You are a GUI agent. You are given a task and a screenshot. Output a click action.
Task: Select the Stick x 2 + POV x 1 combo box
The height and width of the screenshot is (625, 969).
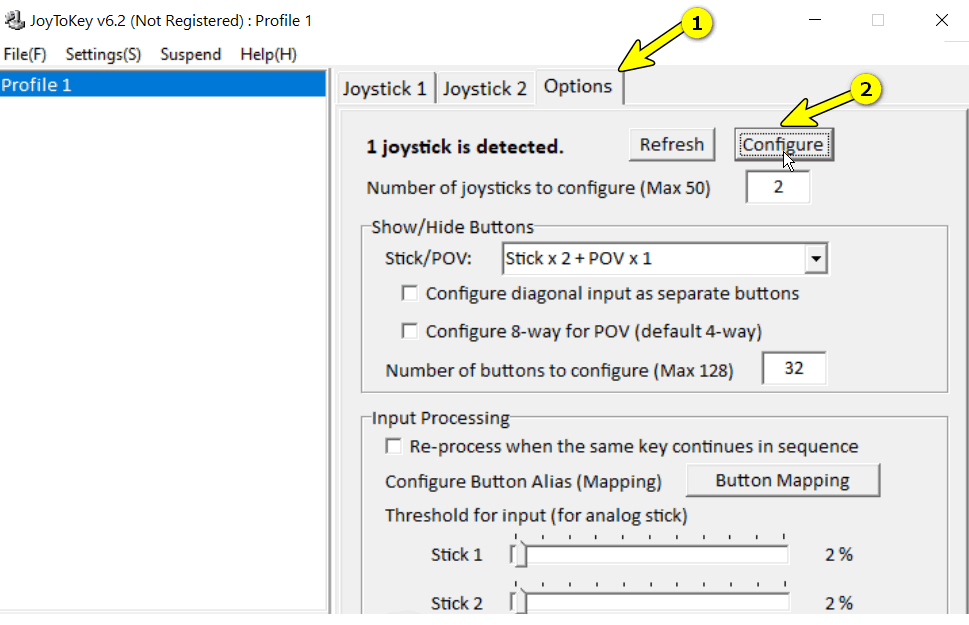click(x=655, y=259)
